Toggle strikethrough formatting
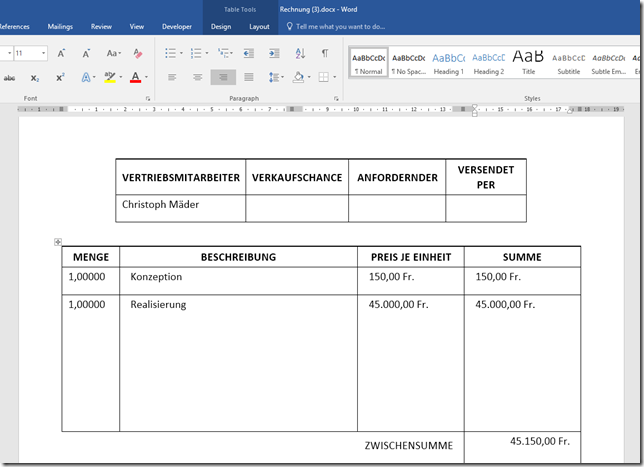 [10, 77]
